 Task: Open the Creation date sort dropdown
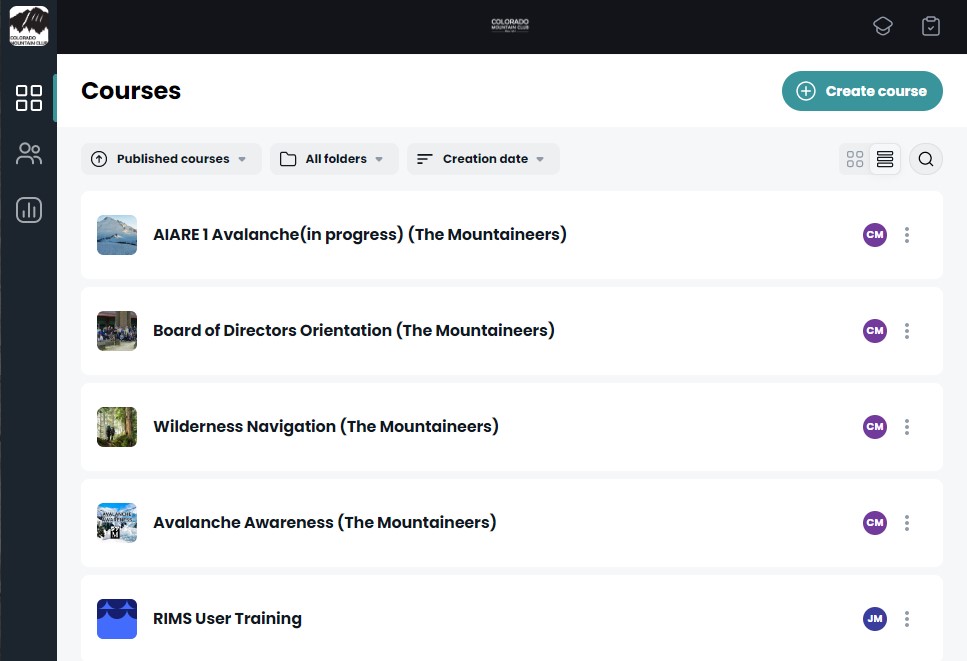point(483,159)
